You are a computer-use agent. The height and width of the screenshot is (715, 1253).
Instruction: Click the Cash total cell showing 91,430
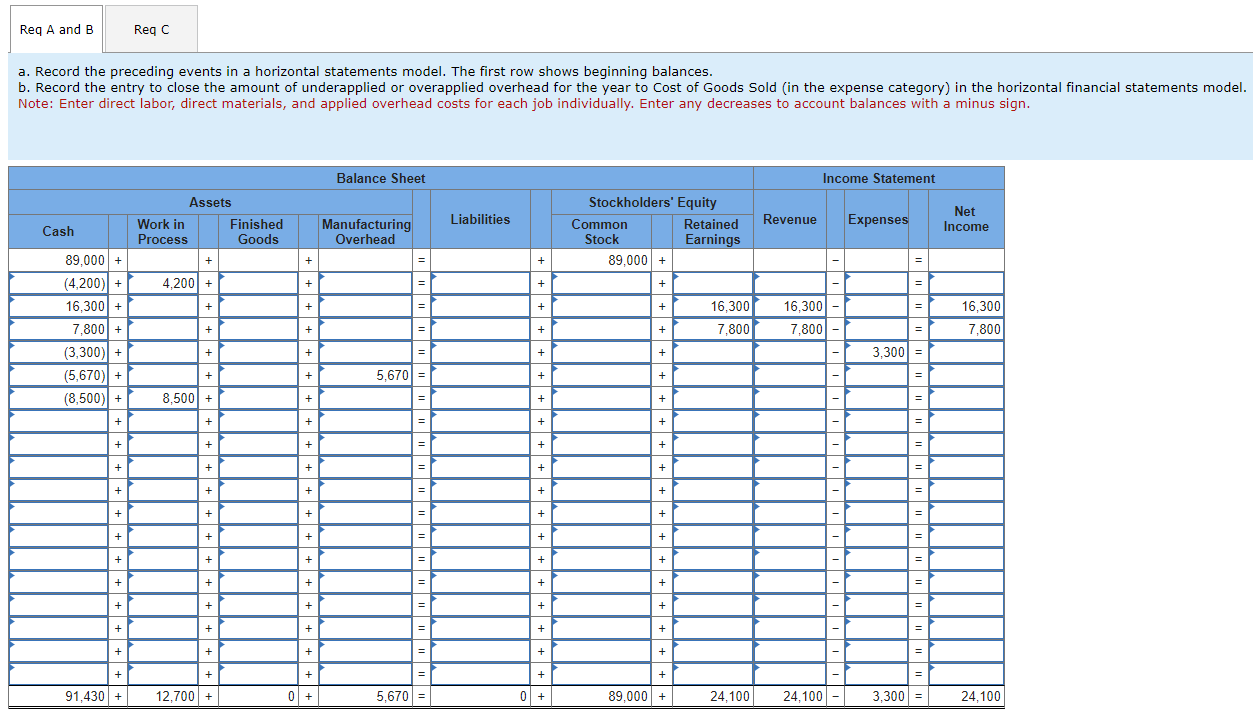coord(58,696)
